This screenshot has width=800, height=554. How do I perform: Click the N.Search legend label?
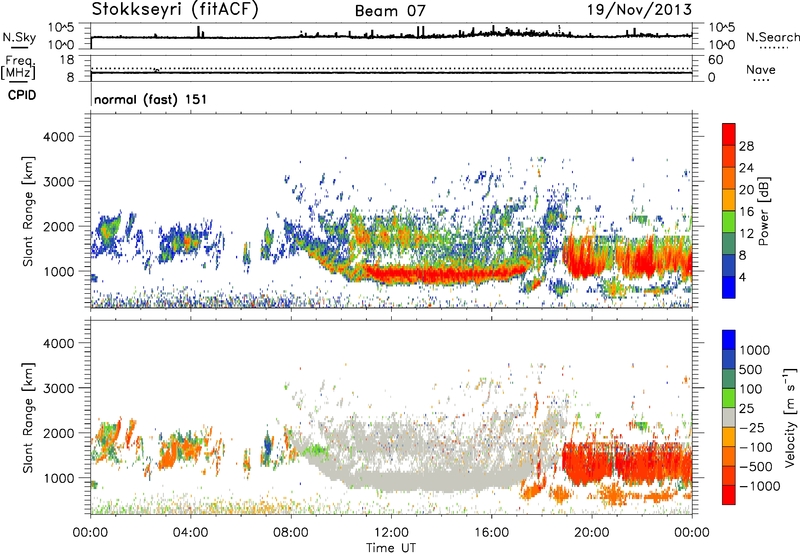coord(772,37)
